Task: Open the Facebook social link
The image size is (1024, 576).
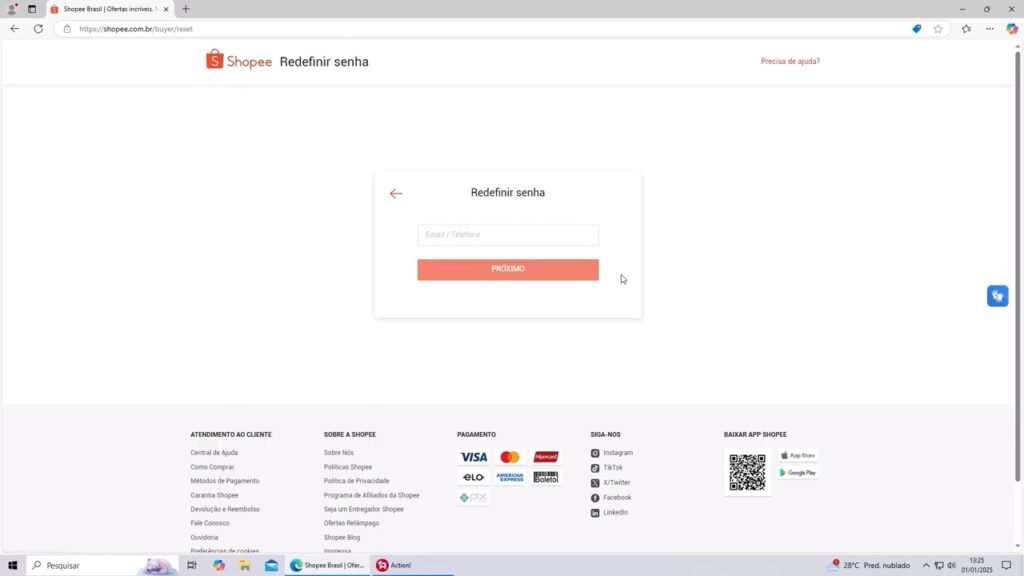Action: [611, 498]
